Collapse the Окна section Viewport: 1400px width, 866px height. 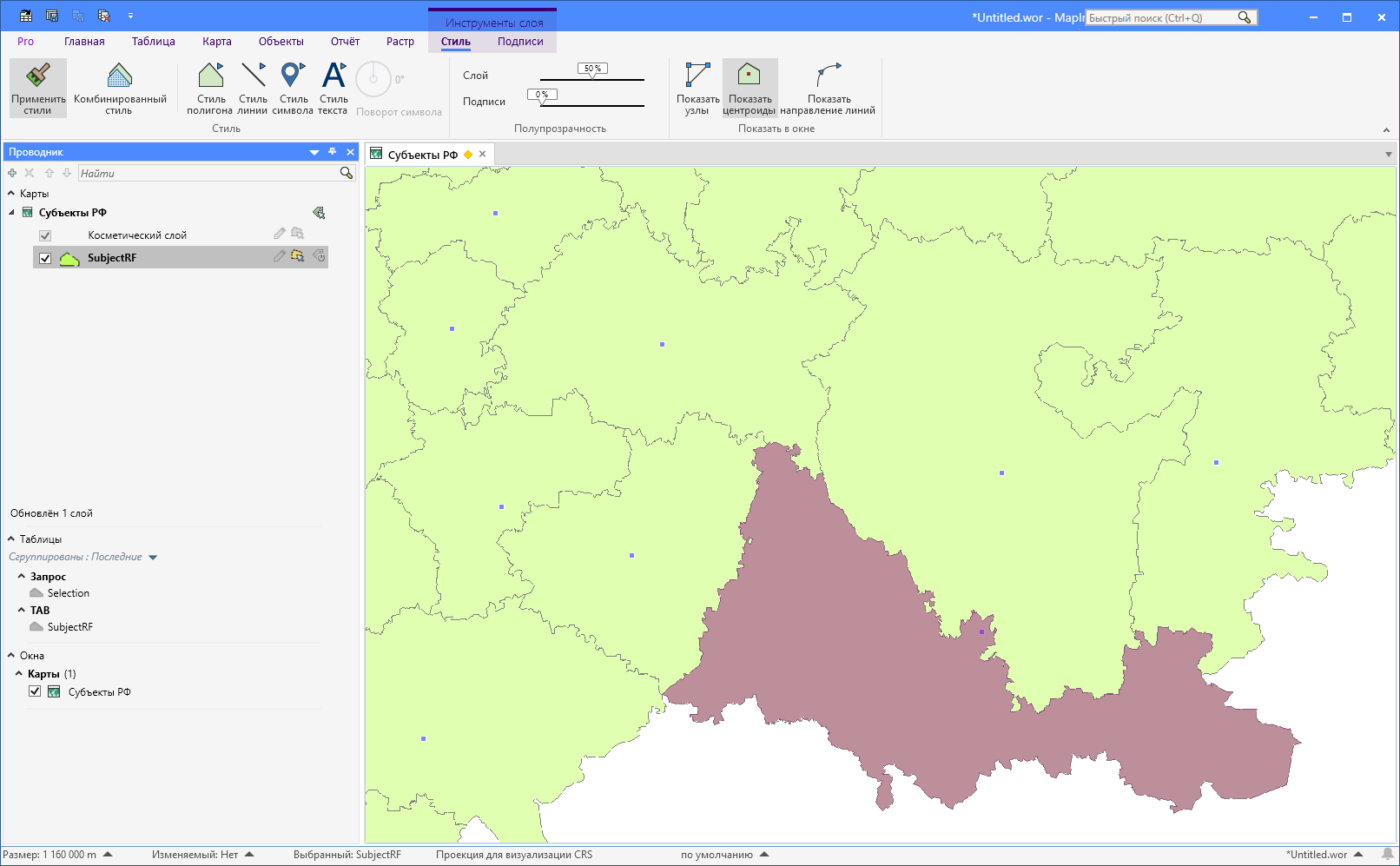click(11, 656)
